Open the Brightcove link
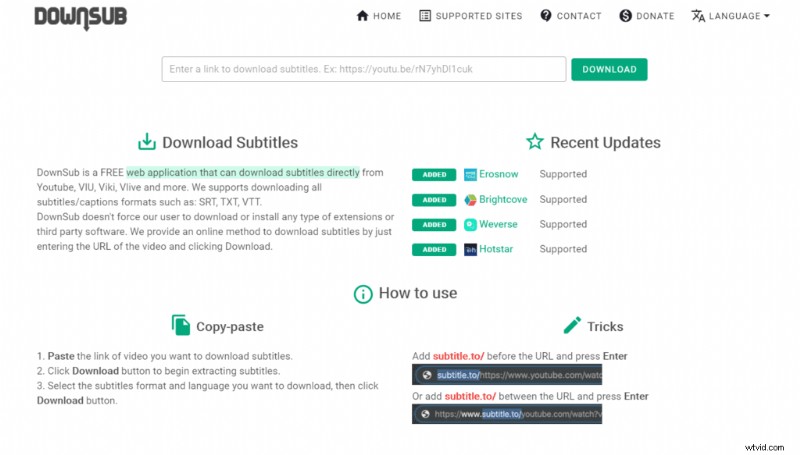The height and width of the screenshot is (455, 800). [x=503, y=199]
